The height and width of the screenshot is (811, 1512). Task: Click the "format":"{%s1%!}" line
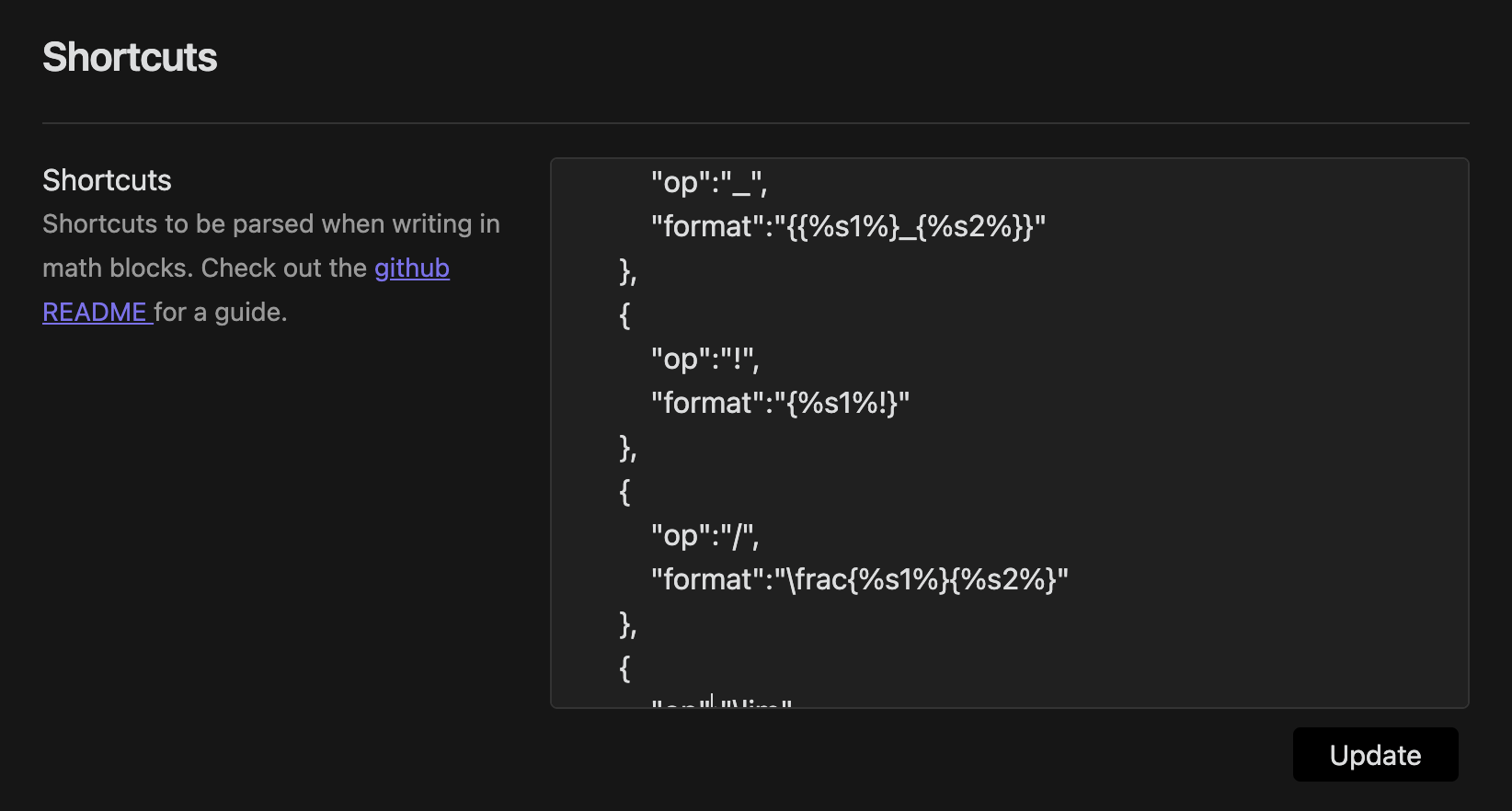(780, 403)
